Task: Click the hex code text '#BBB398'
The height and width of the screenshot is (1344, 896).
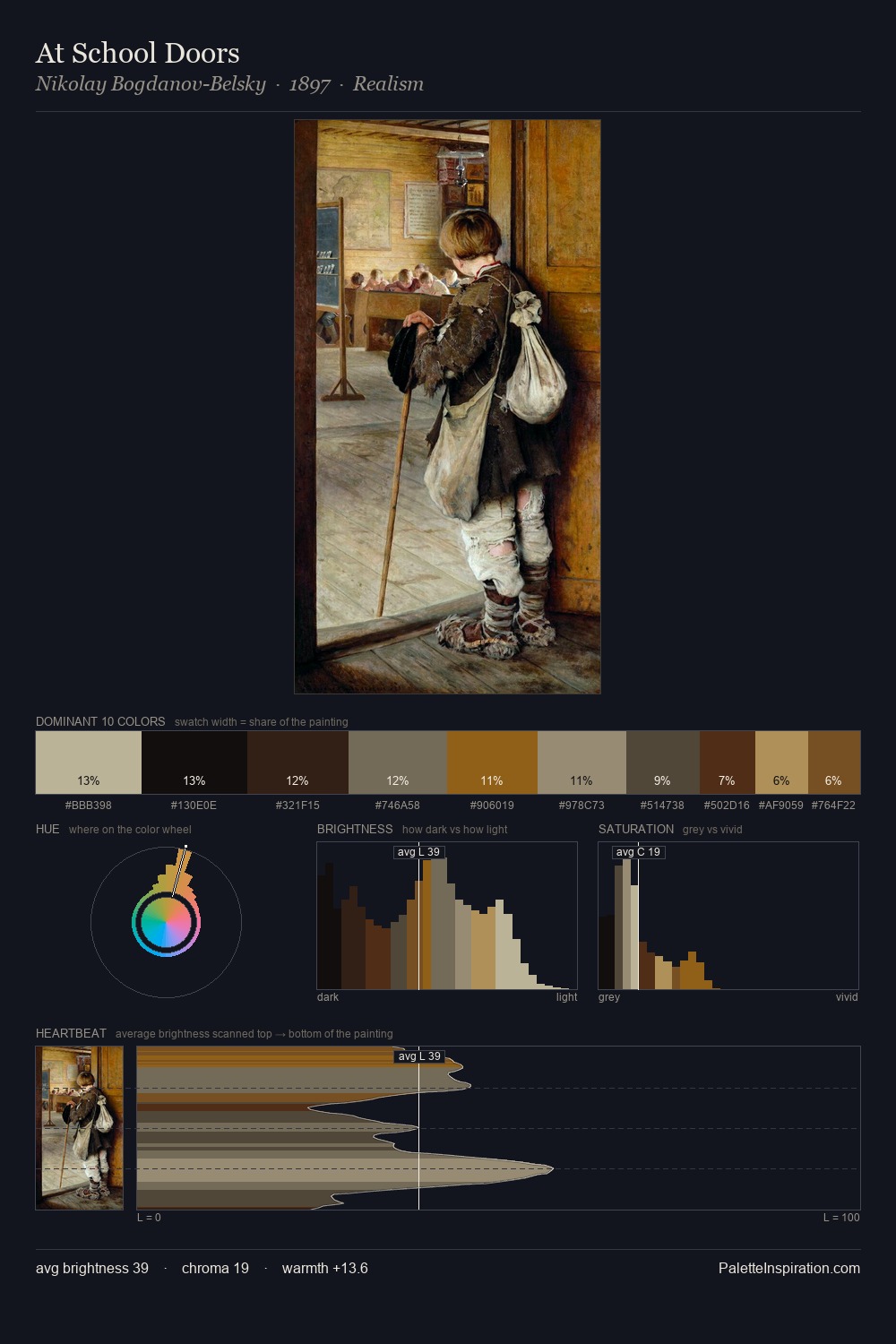Action: [89, 806]
